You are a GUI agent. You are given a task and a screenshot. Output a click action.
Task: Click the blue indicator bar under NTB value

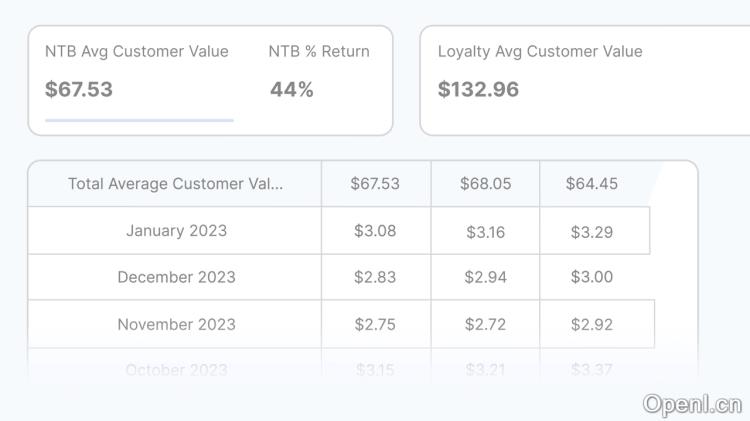[x=139, y=120]
